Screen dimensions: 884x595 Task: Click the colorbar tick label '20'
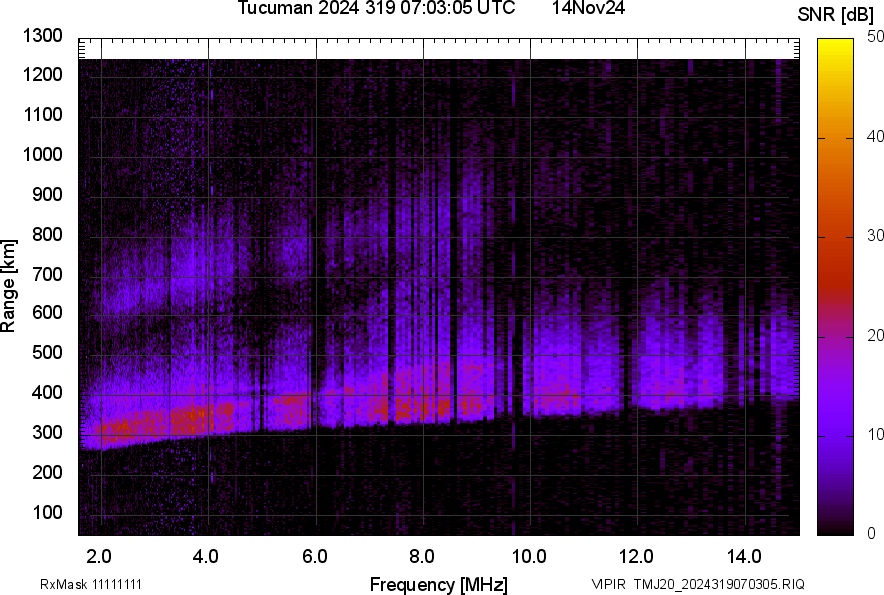[x=875, y=335]
